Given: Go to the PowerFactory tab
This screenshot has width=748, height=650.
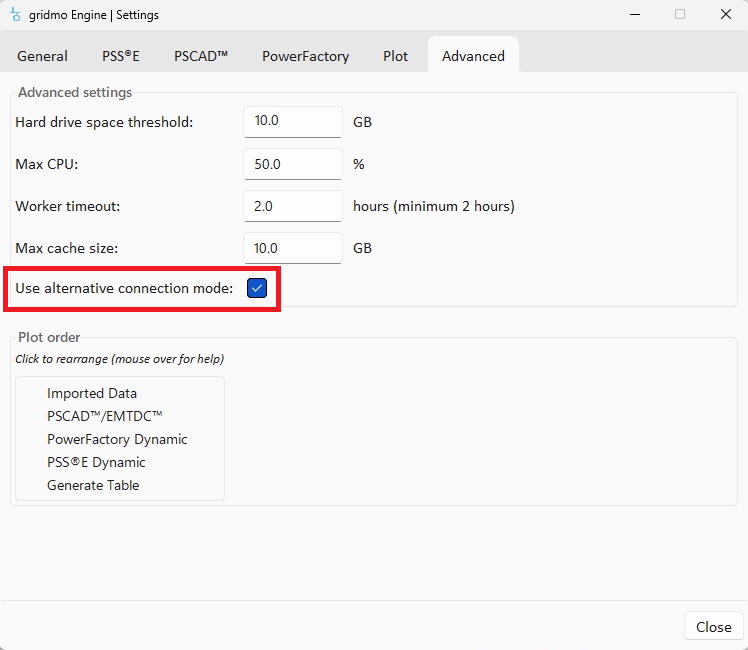Looking at the screenshot, I should [x=305, y=56].
